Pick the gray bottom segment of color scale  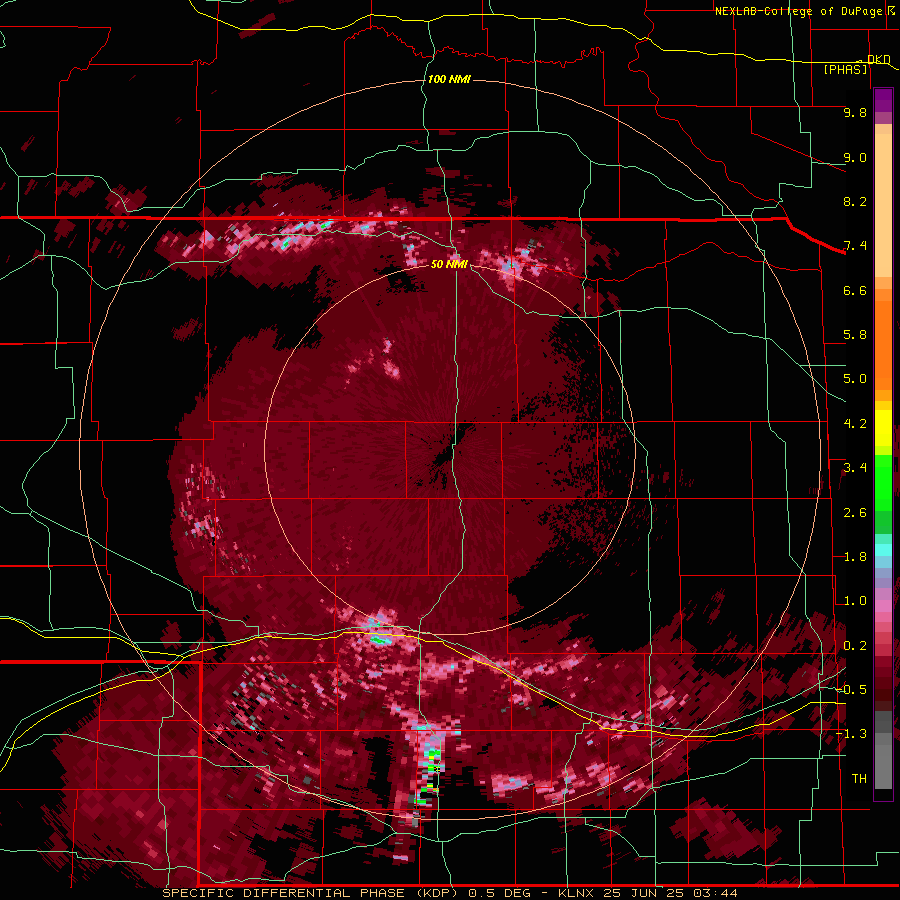pos(883,749)
